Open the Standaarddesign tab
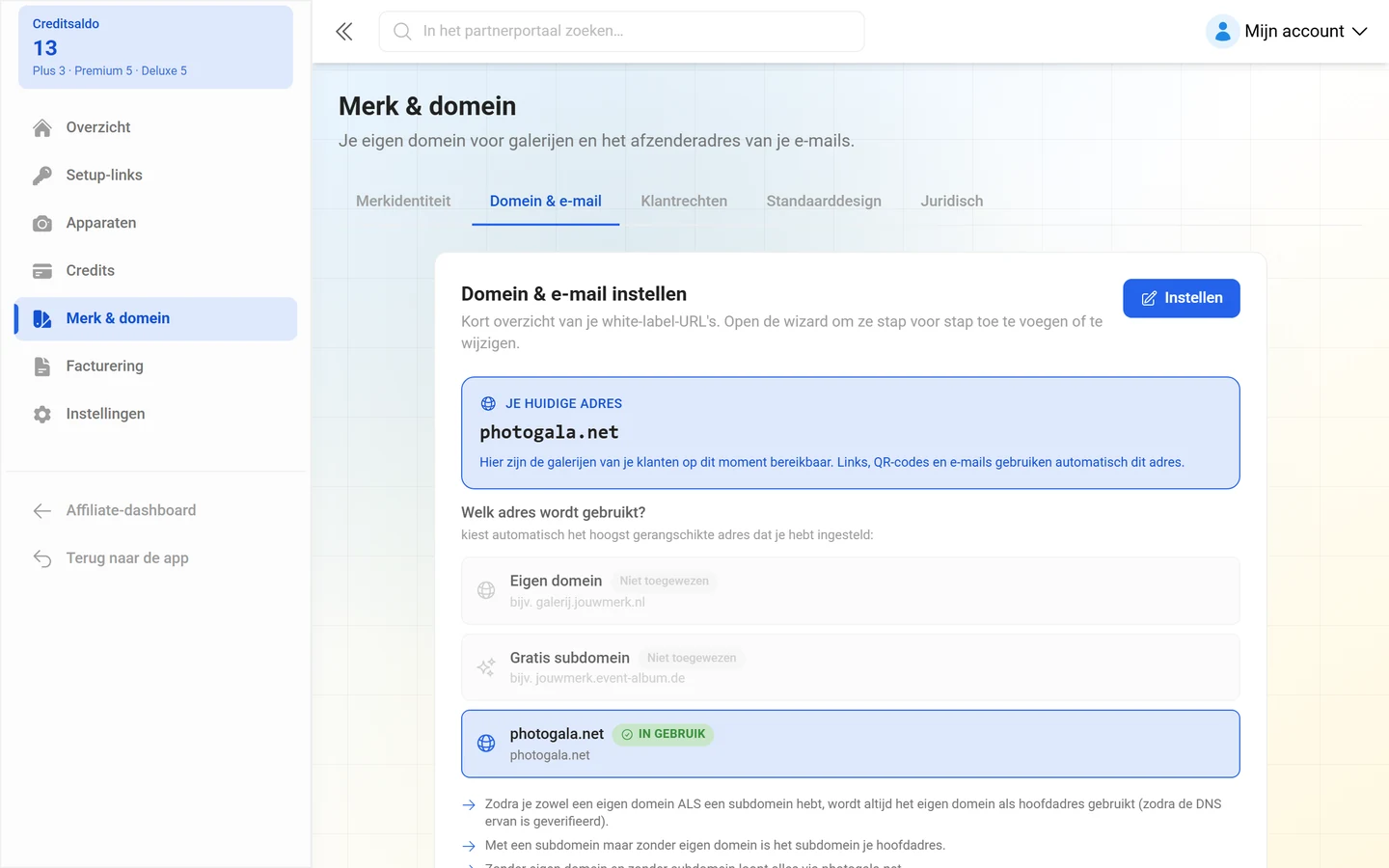1389x868 pixels. [x=824, y=201]
